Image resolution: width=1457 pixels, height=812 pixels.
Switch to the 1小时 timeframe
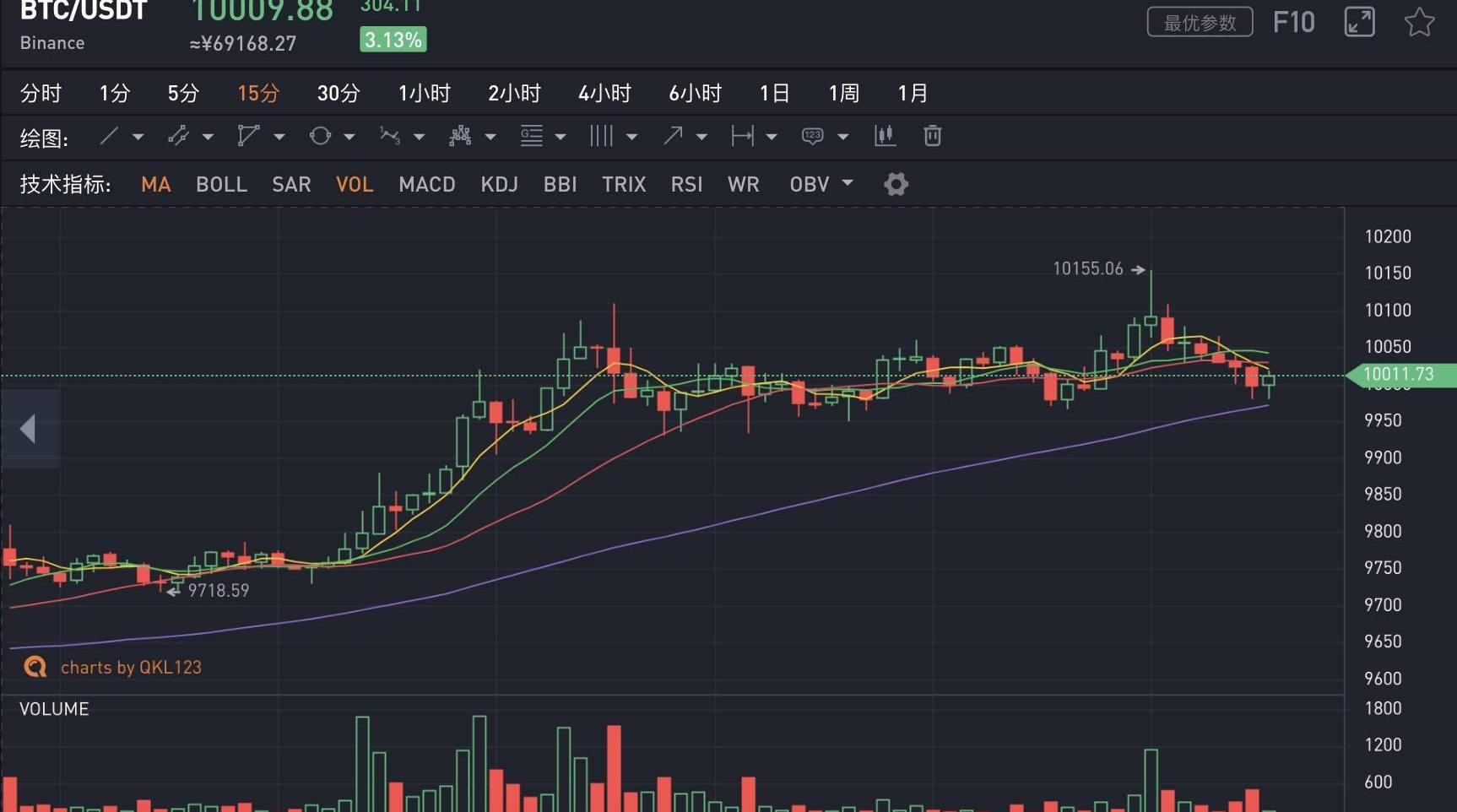[x=425, y=93]
